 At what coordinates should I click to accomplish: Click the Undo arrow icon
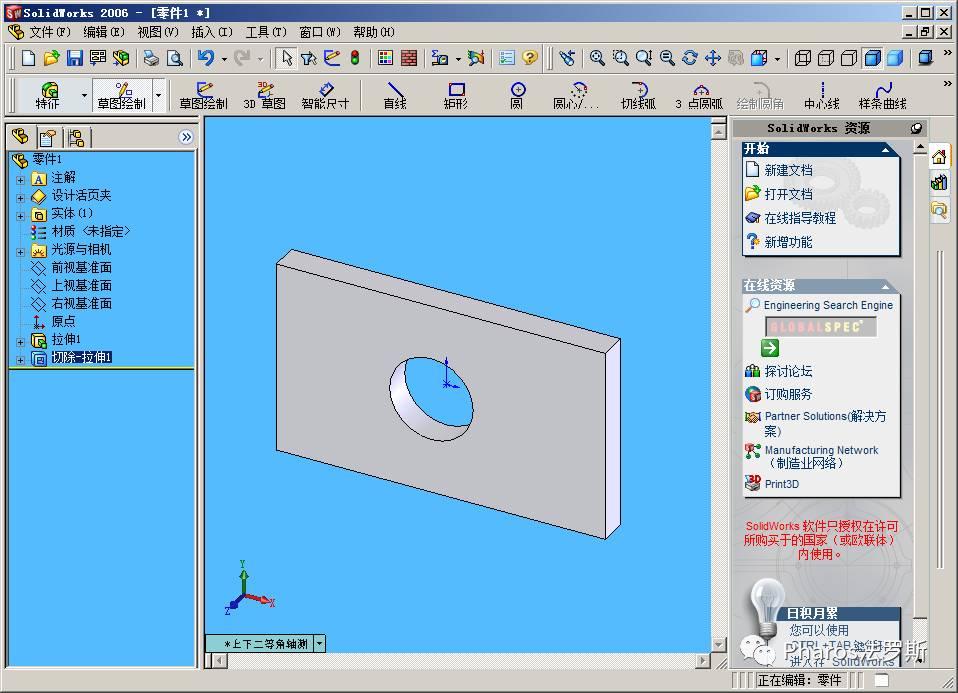pyautogui.click(x=206, y=58)
